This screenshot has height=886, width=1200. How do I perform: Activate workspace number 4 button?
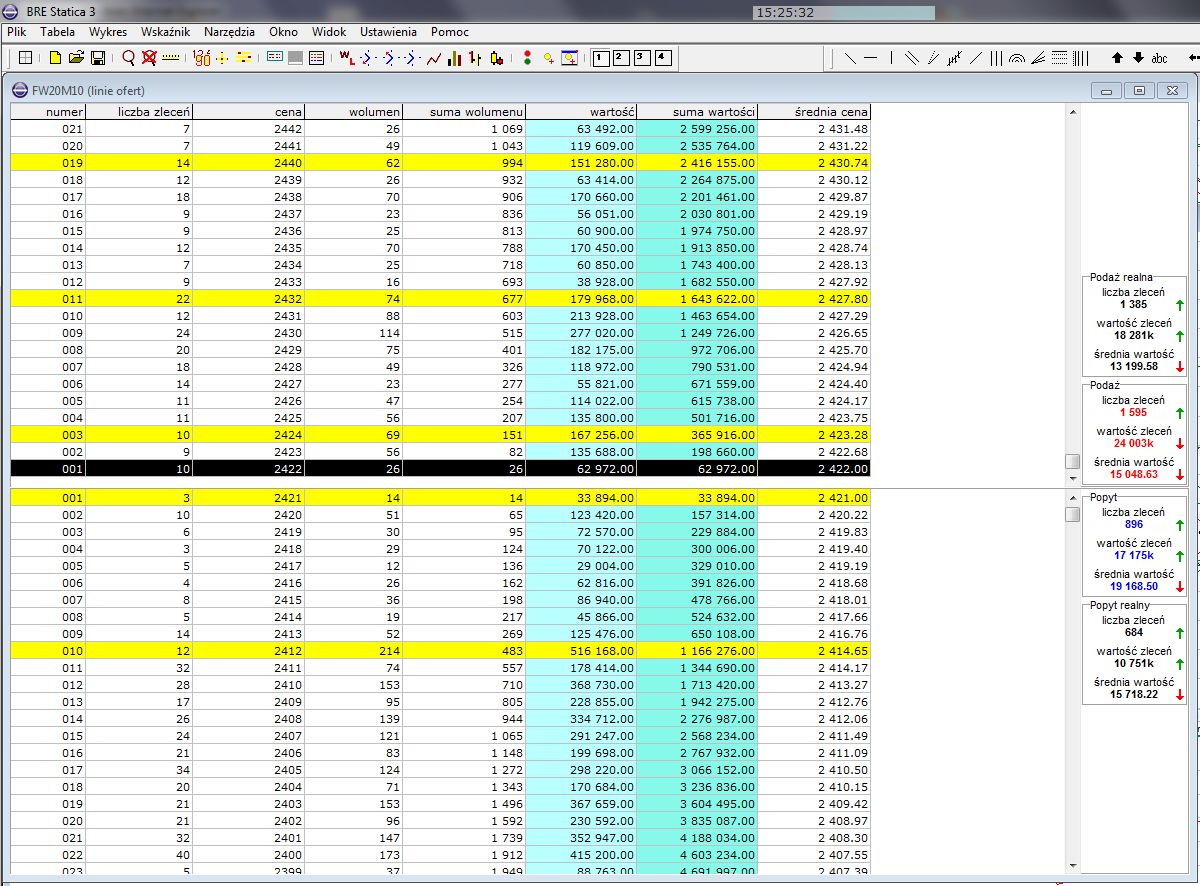(x=663, y=58)
